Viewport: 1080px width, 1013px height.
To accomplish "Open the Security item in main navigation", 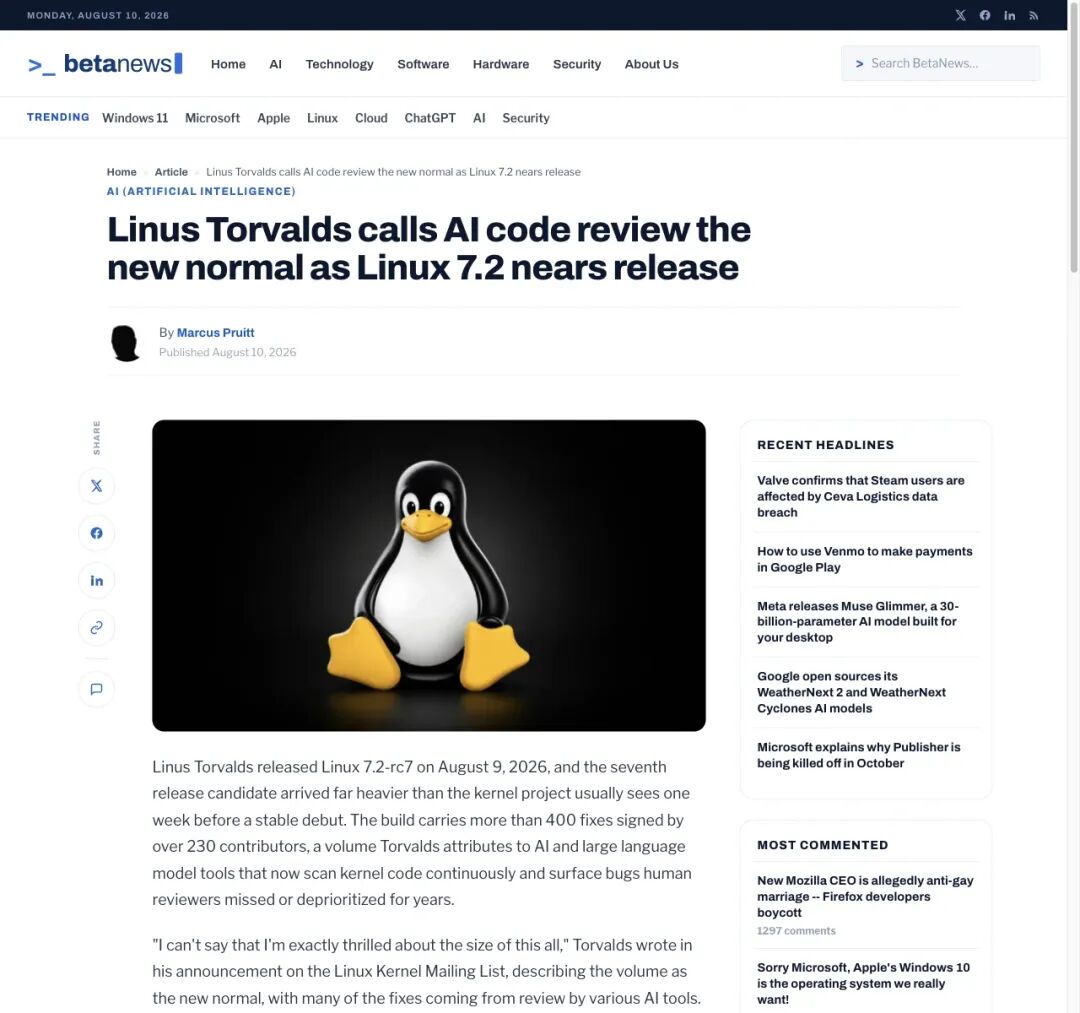I will [x=577, y=64].
